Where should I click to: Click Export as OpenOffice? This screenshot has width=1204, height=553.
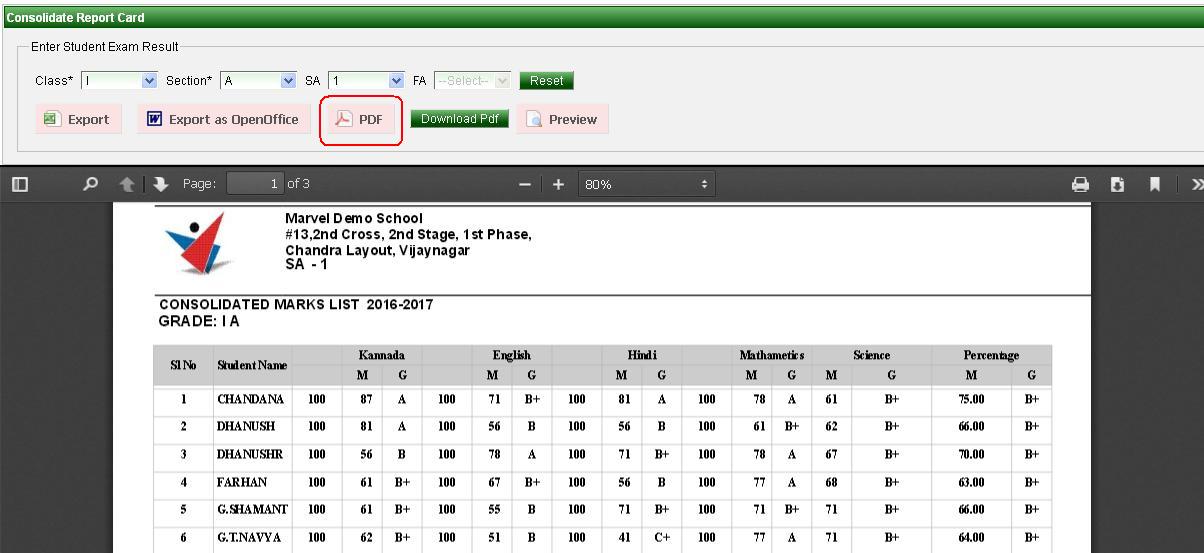click(x=223, y=120)
